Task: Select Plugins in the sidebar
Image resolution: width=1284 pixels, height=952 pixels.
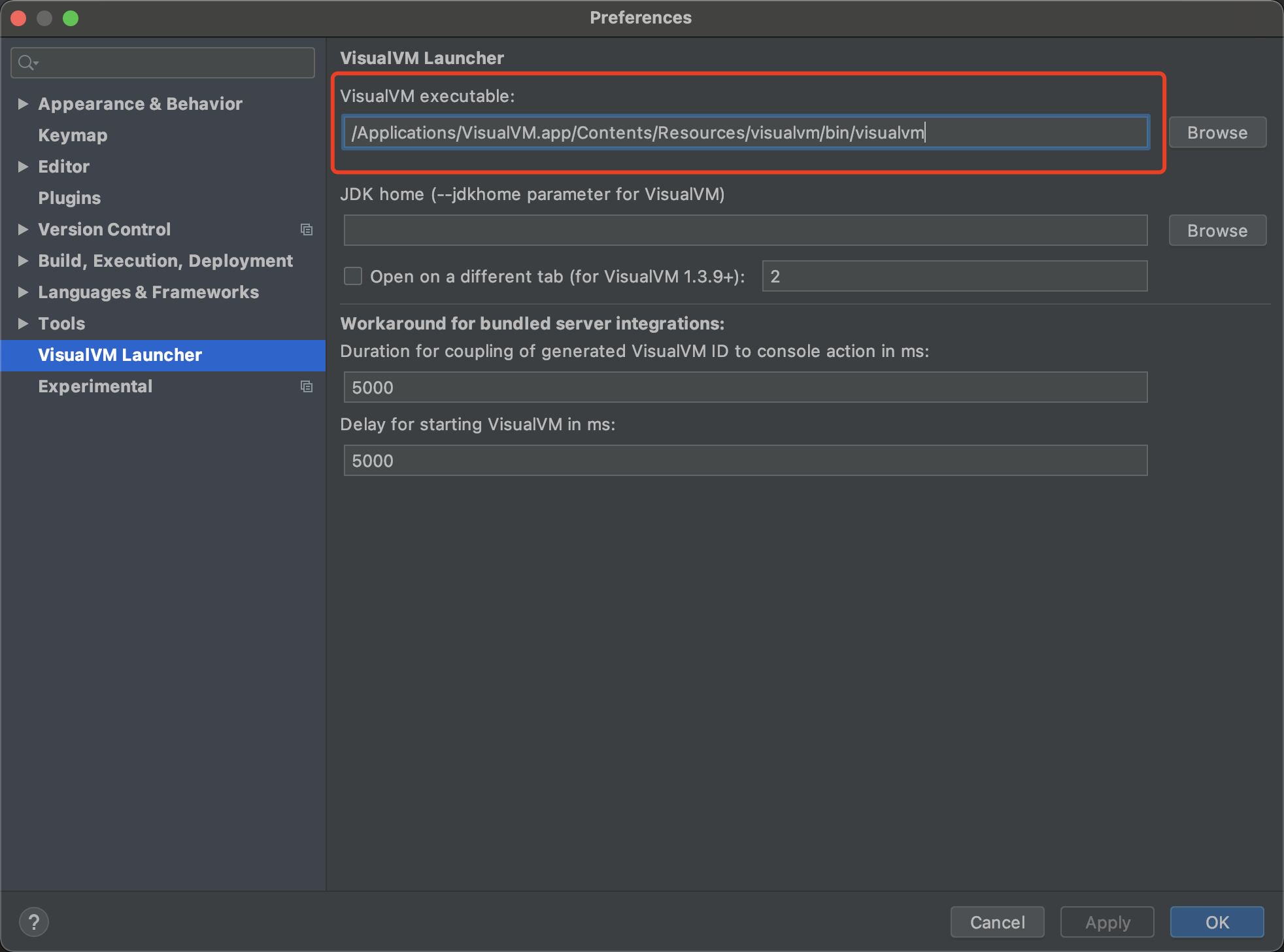Action: coord(69,198)
